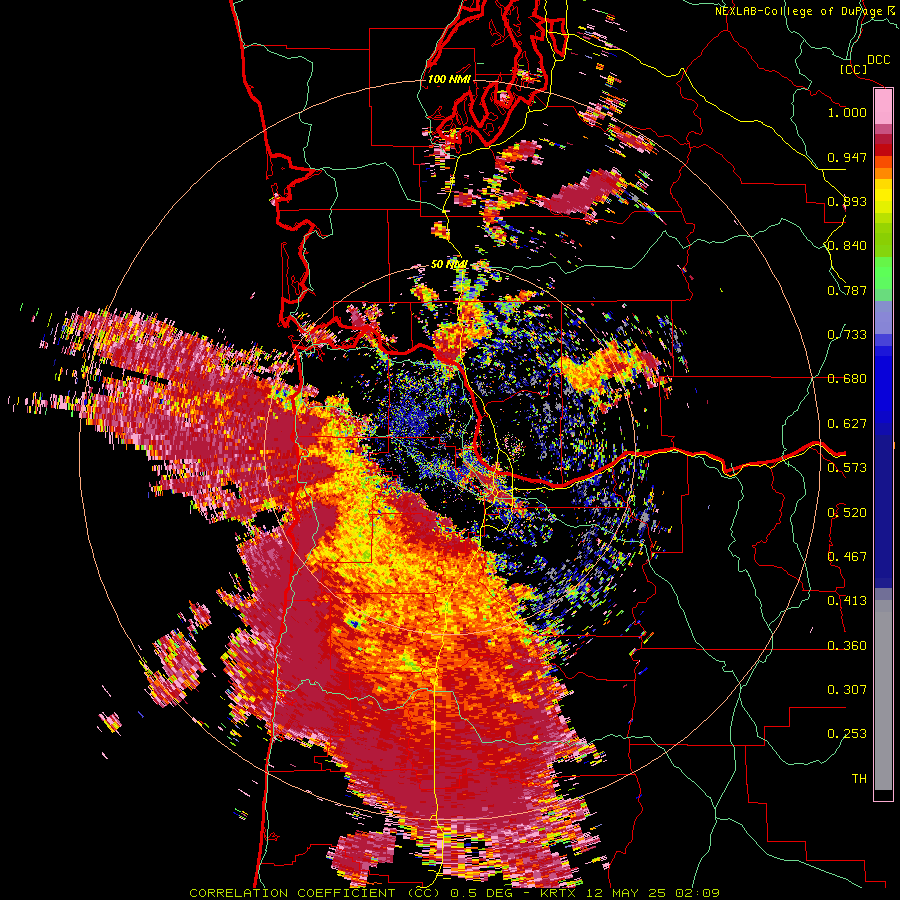
Task: Click the 0.5 DEG elevation text
Action: coord(482,893)
